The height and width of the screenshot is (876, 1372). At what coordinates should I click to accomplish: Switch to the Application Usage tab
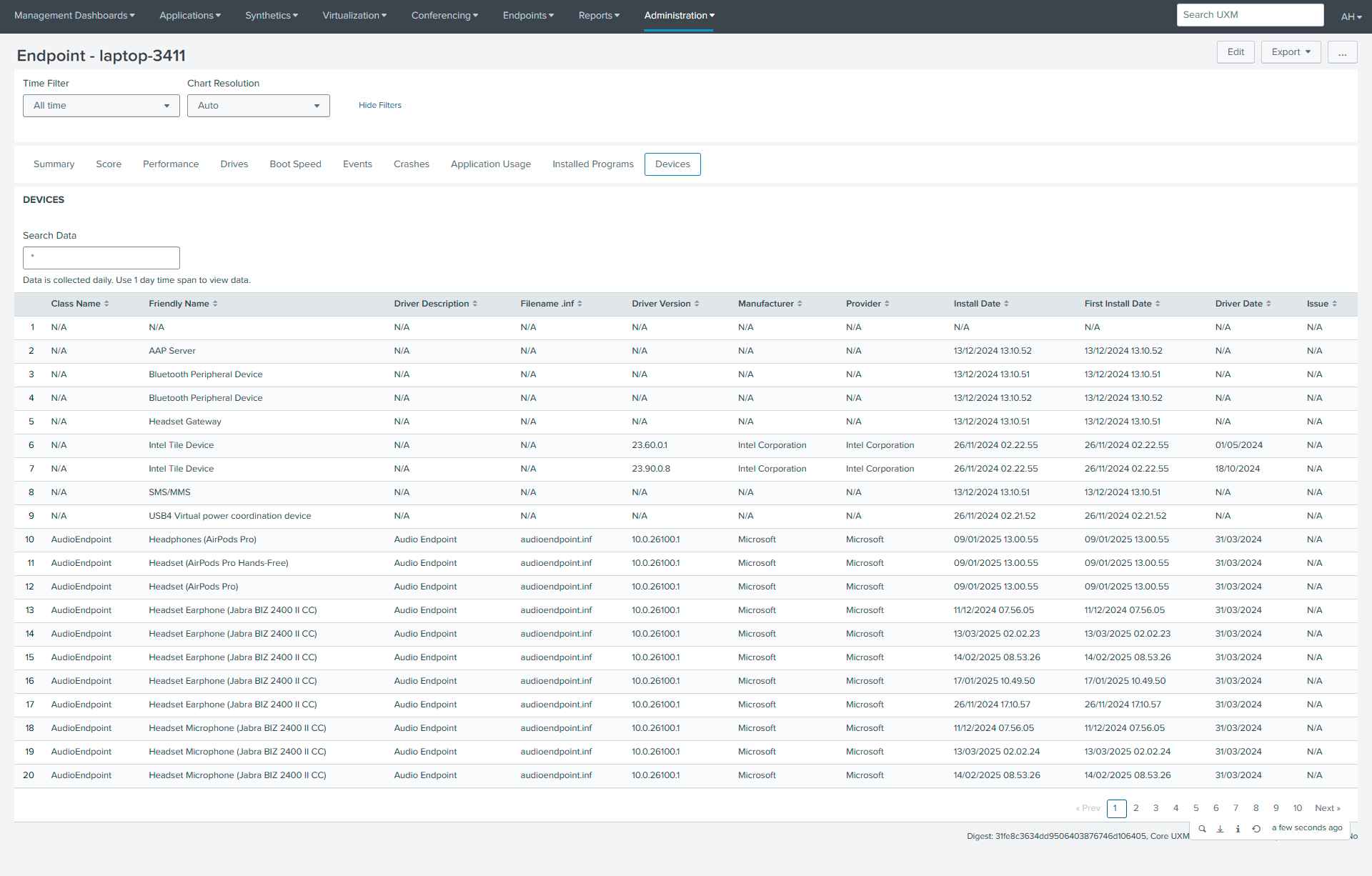coord(491,164)
